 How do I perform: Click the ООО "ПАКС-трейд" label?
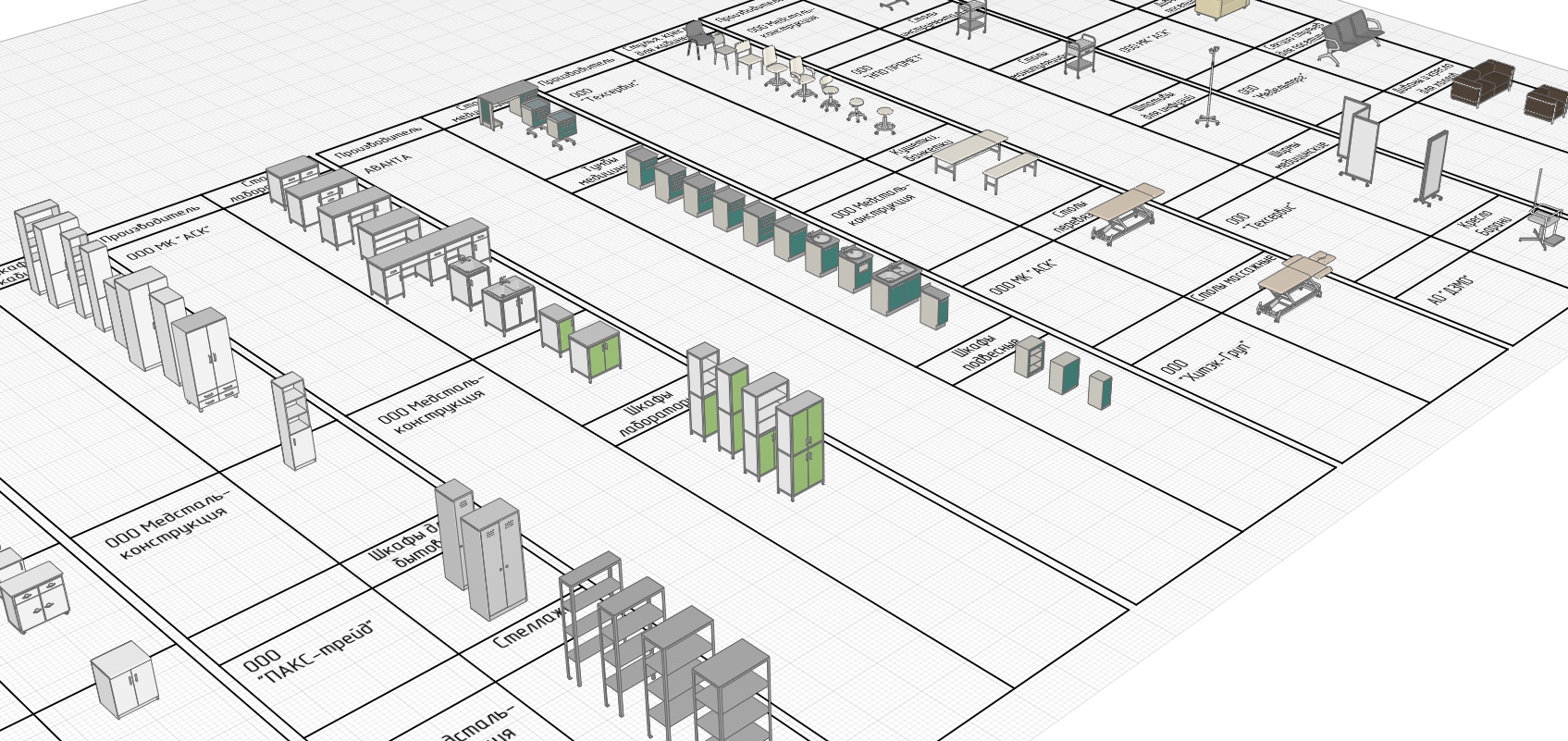pyautogui.click(x=310, y=650)
